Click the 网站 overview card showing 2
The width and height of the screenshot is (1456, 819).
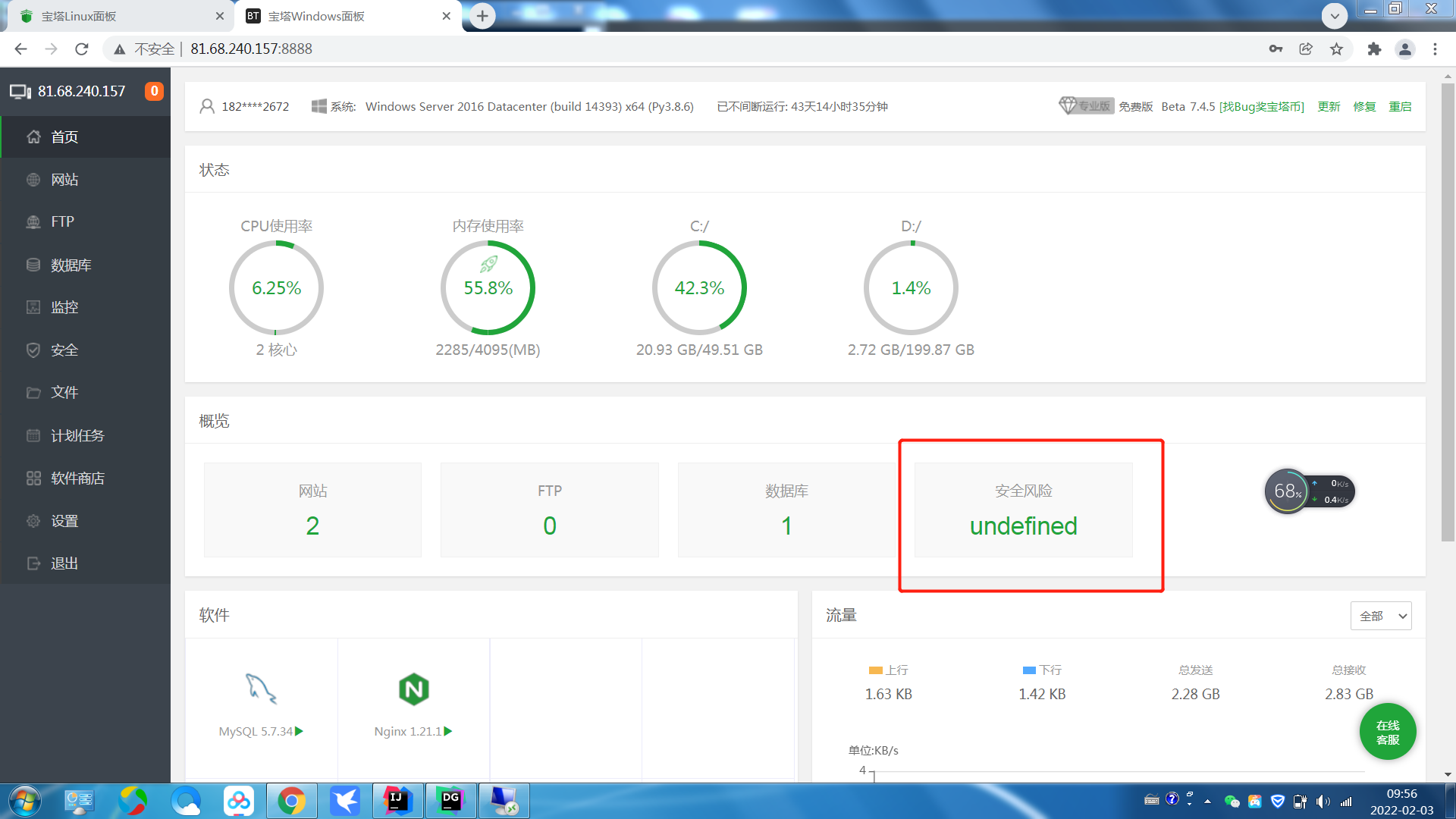[x=312, y=510]
